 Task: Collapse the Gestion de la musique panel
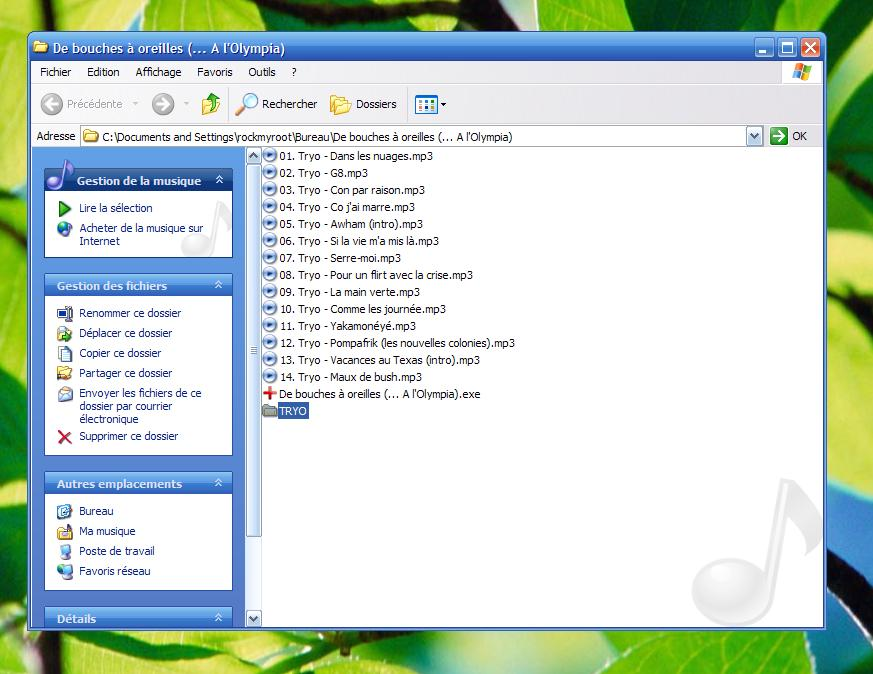[x=219, y=181]
